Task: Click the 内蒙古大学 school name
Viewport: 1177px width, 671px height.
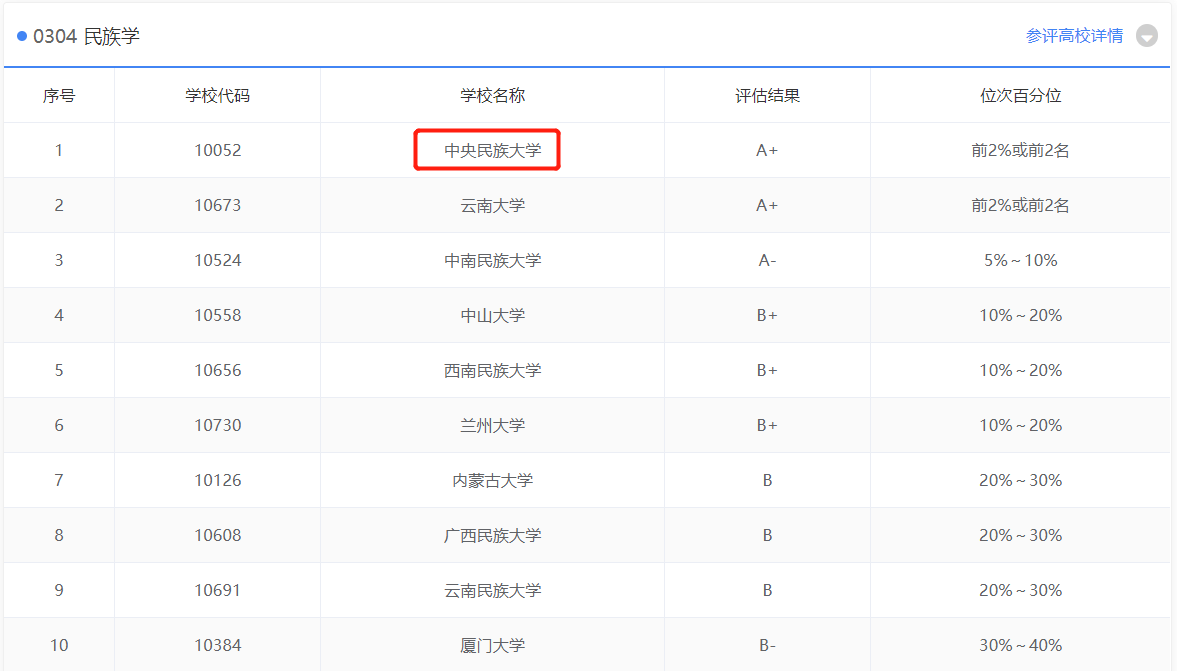Action: click(492, 481)
